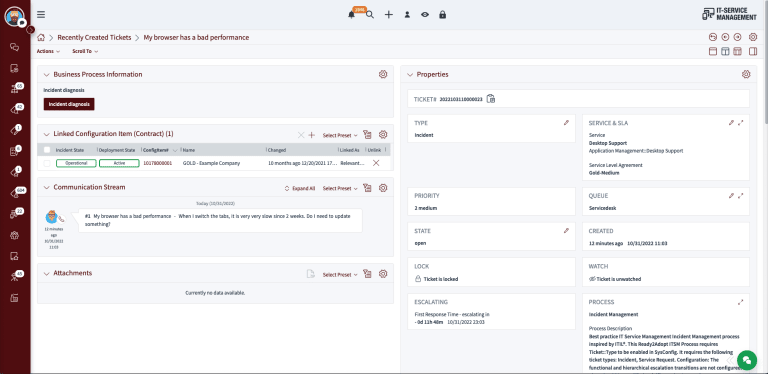This screenshot has width=768, height=374.
Task: Collapse the Business Process Information panel
Action: click(x=47, y=74)
